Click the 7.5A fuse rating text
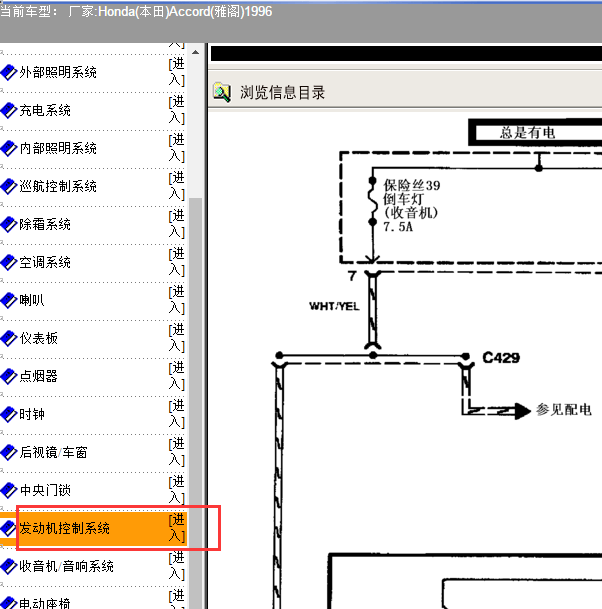This screenshot has width=602, height=609. coord(398,227)
